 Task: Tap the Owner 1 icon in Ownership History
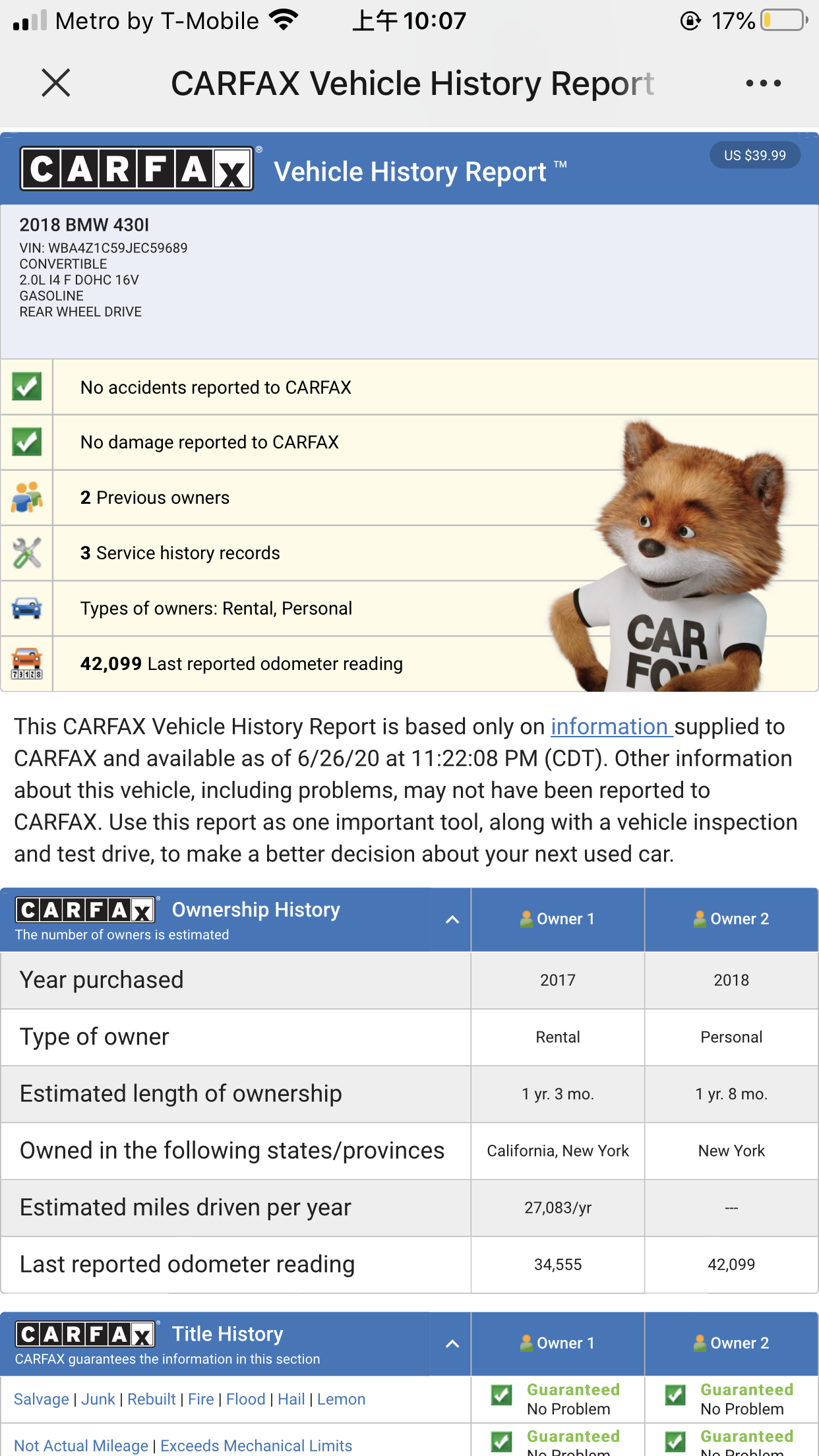tap(526, 919)
